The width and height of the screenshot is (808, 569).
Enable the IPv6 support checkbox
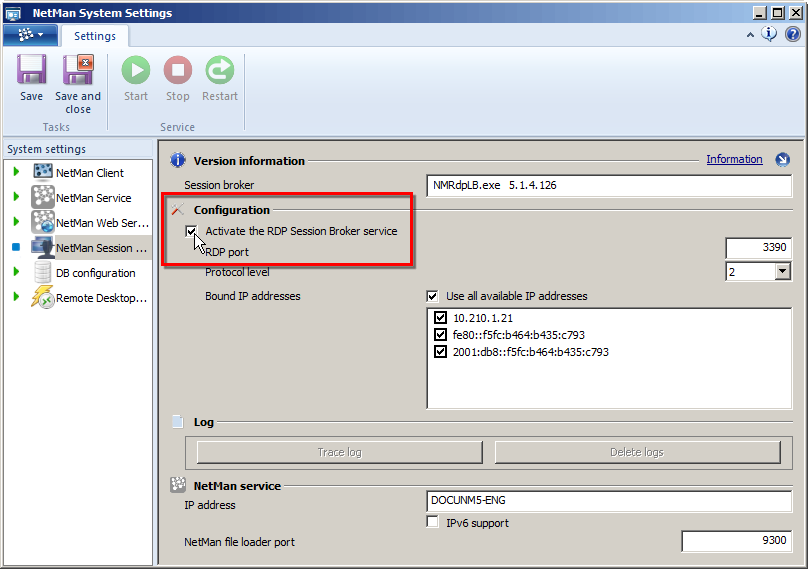tap(432, 523)
